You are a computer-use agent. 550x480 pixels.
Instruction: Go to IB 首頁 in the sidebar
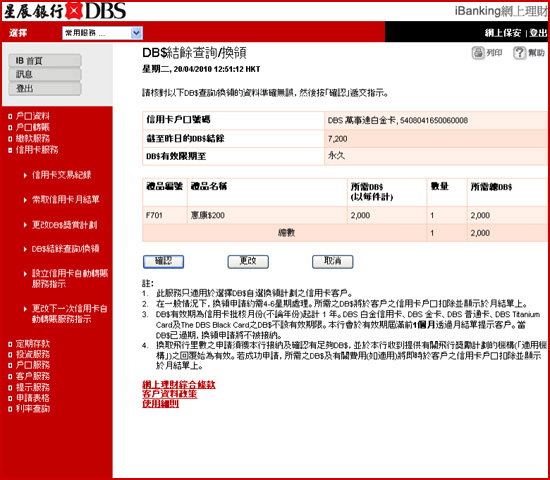(x=45, y=61)
